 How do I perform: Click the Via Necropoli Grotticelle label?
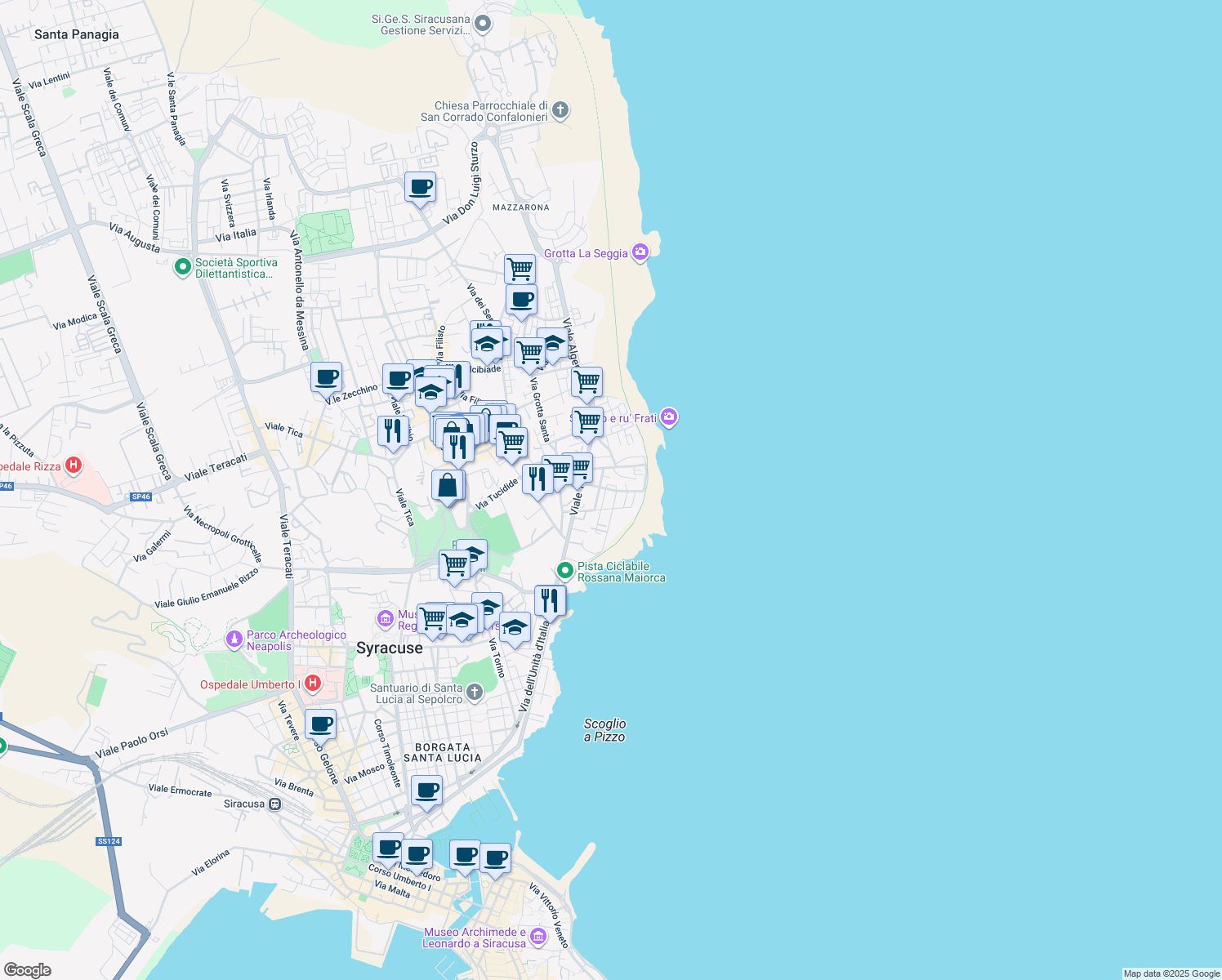[x=223, y=535]
